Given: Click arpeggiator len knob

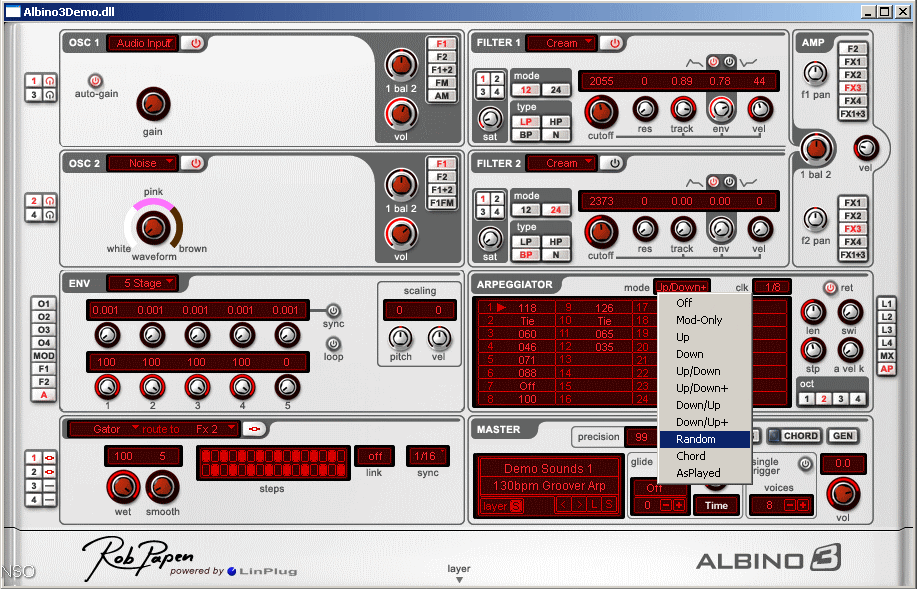Looking at the screenshot, I should click(812, 312).
